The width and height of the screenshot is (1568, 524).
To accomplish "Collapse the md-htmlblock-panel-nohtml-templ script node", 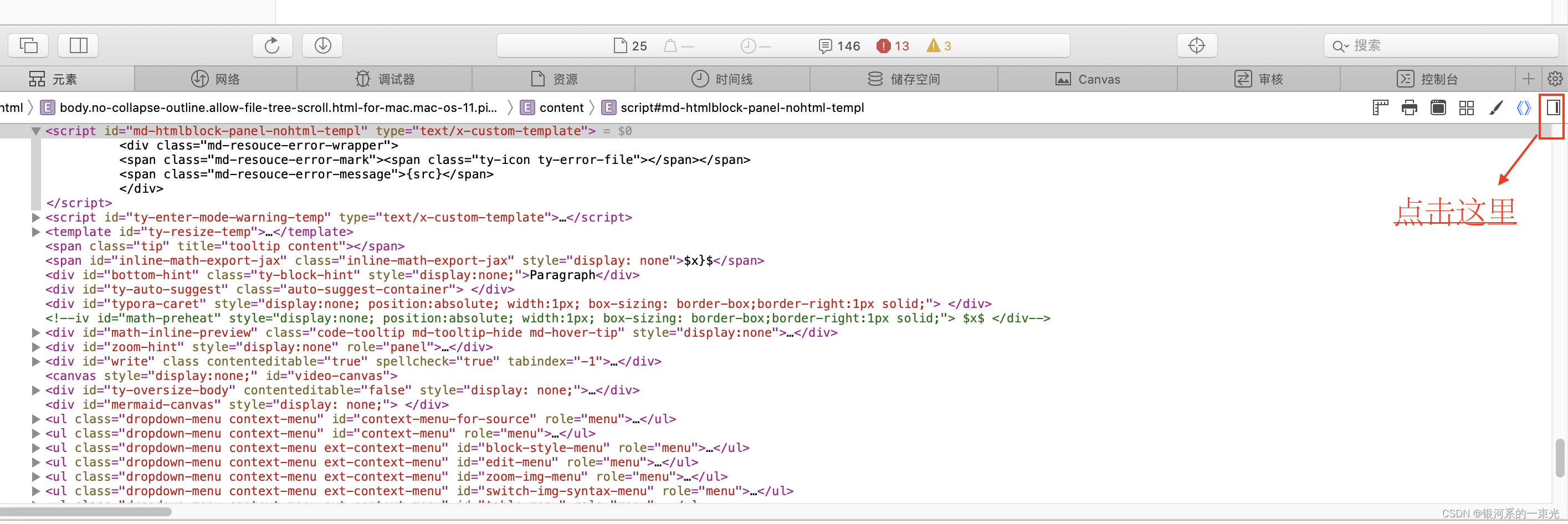I will (x=36, y=131).
